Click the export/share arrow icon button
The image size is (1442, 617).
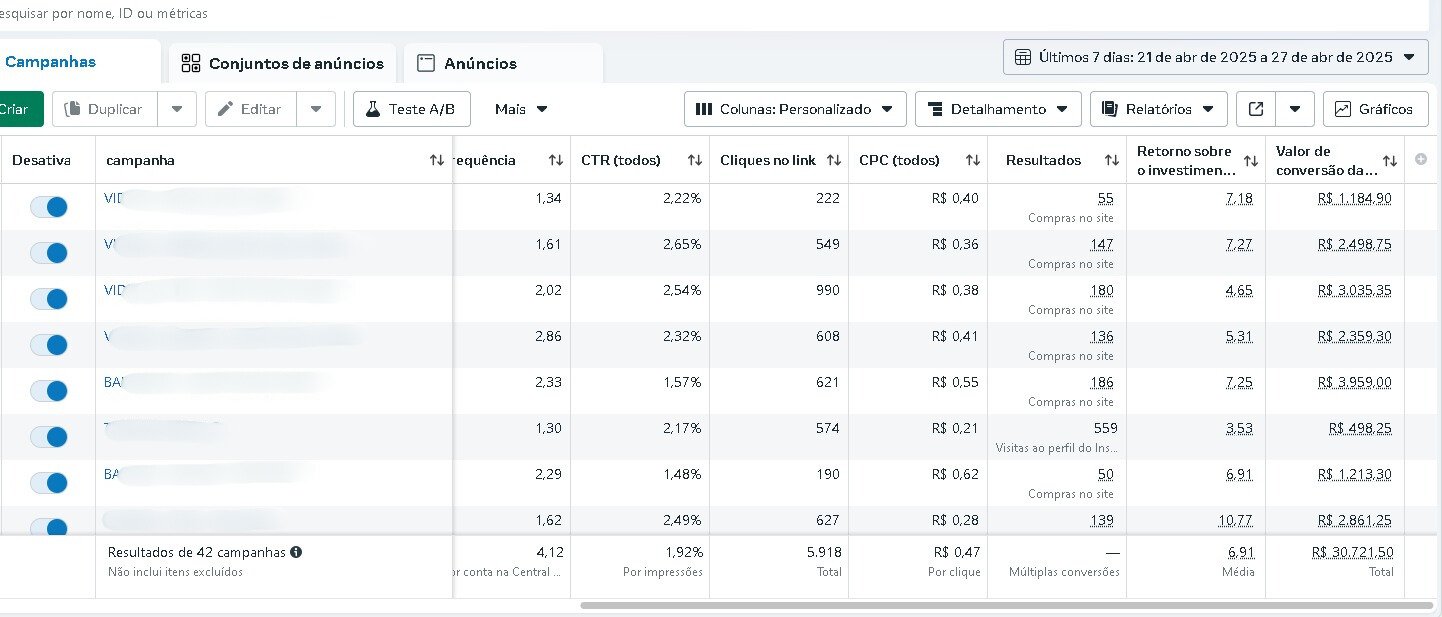tap(1255, 109)
